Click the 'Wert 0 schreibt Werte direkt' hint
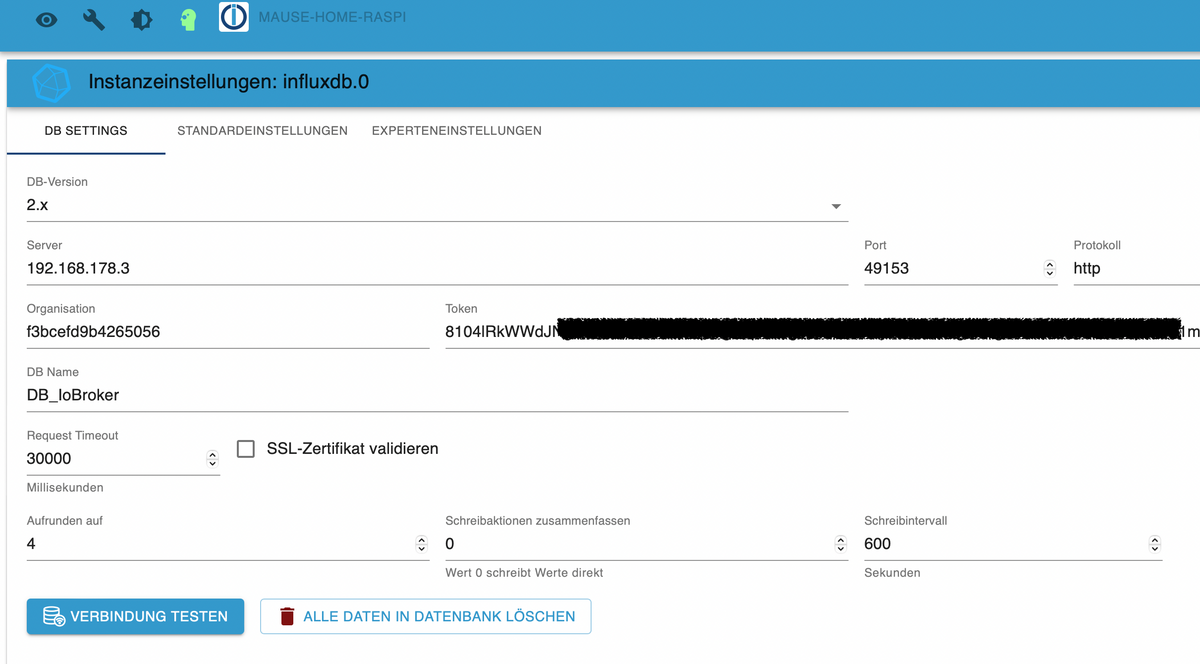Image resolution: width=1200 pixels, height=664 pixels. pos(524,573)
